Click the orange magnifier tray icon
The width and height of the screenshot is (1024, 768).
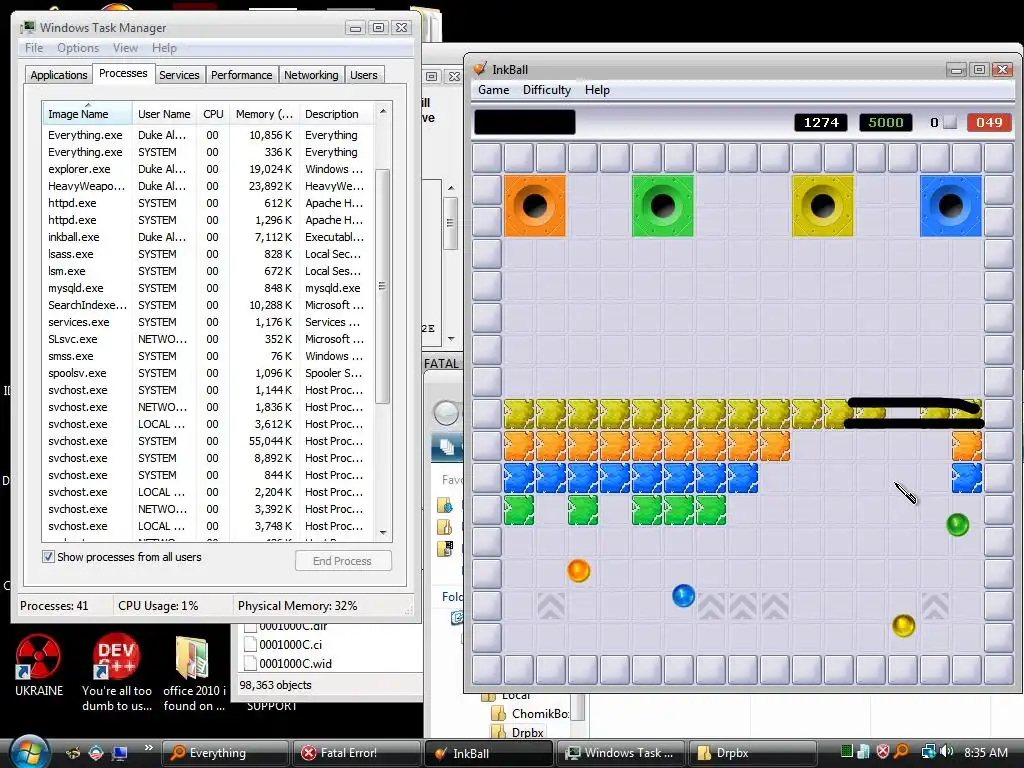(x=902, y=752)
